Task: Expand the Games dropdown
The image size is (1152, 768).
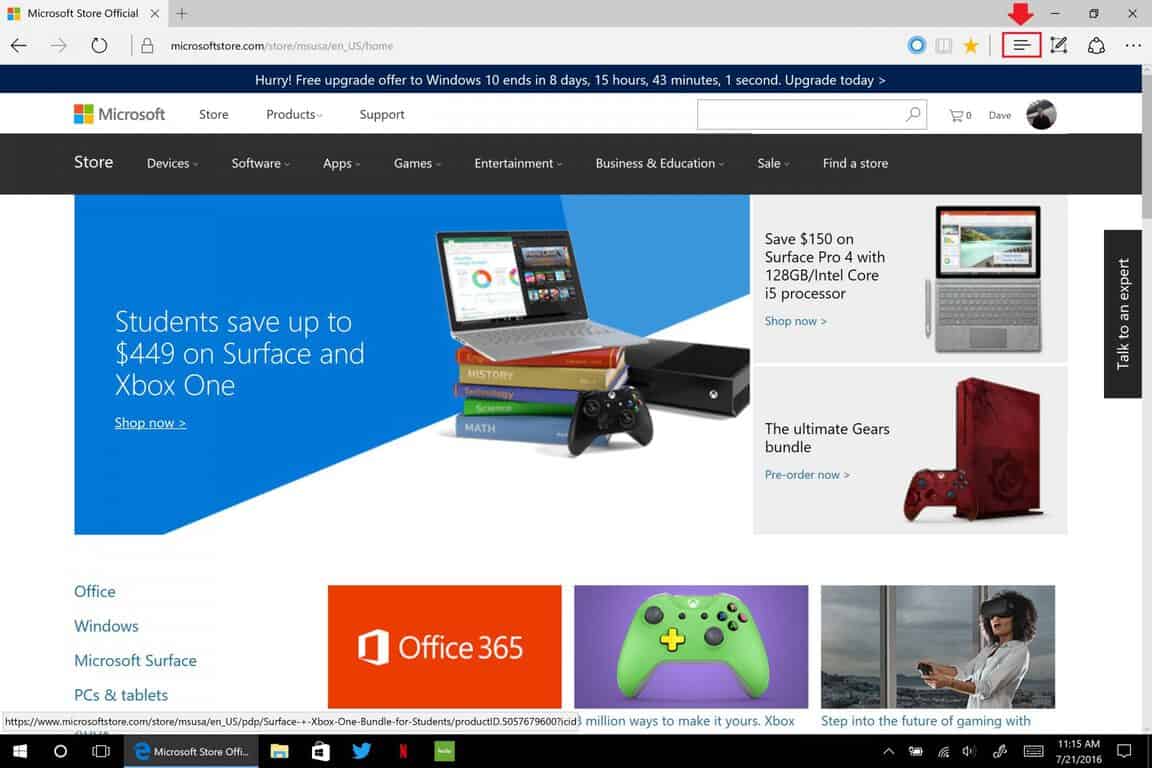Action: pos(417,163)
